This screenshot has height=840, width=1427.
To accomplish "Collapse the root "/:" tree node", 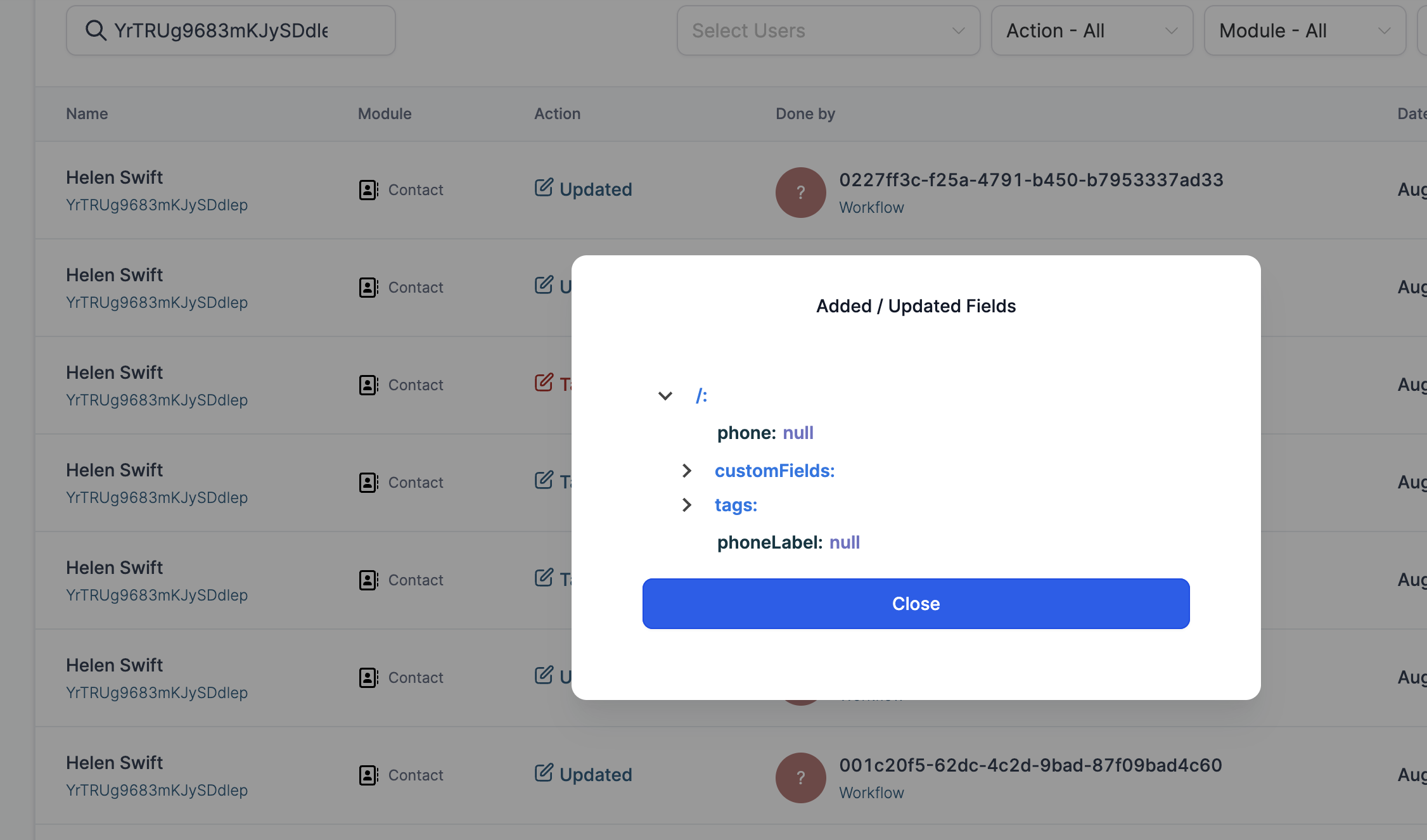I will pyautogui.click(x=665, y=396).
